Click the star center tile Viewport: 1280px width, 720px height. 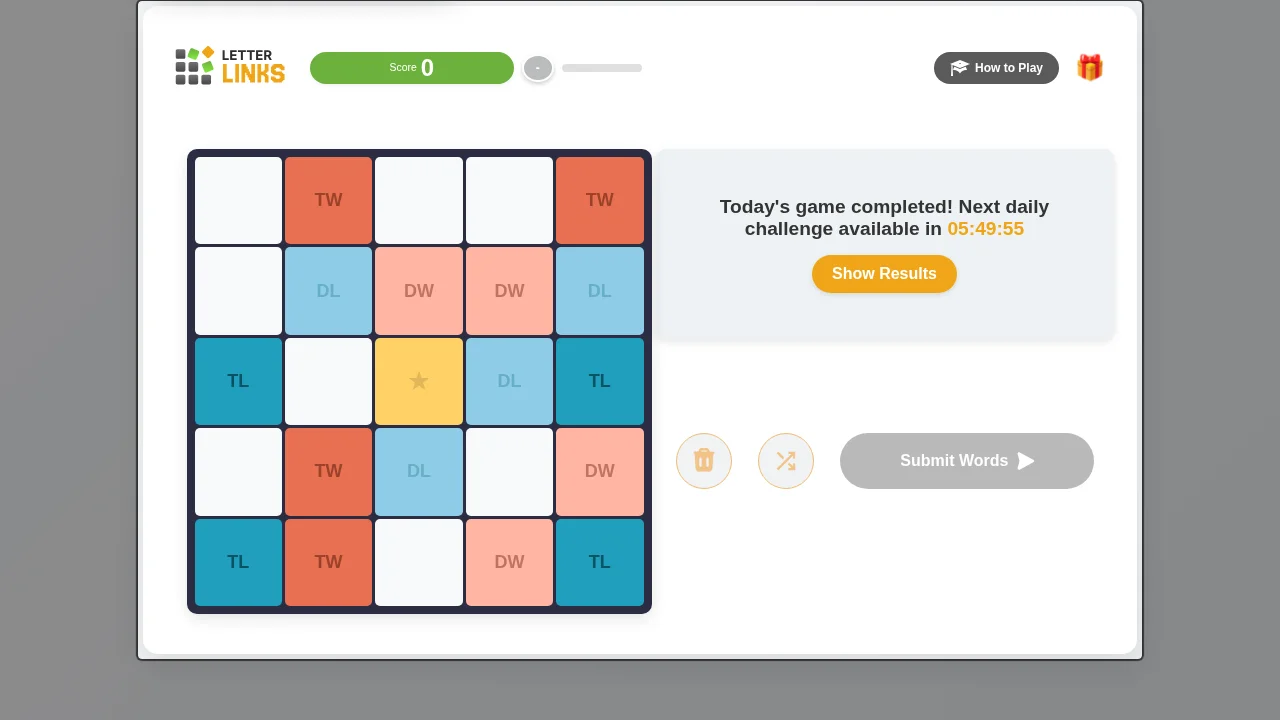coord(419,381)
